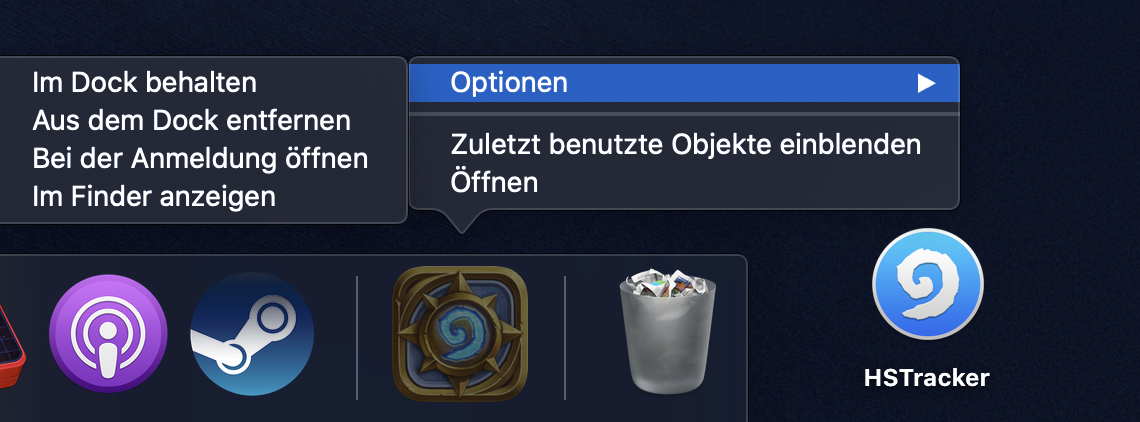The width and height of the screenshot is (1140, 422).
Task: Launch Steam from the Dock
Action: tap(252, 334)
